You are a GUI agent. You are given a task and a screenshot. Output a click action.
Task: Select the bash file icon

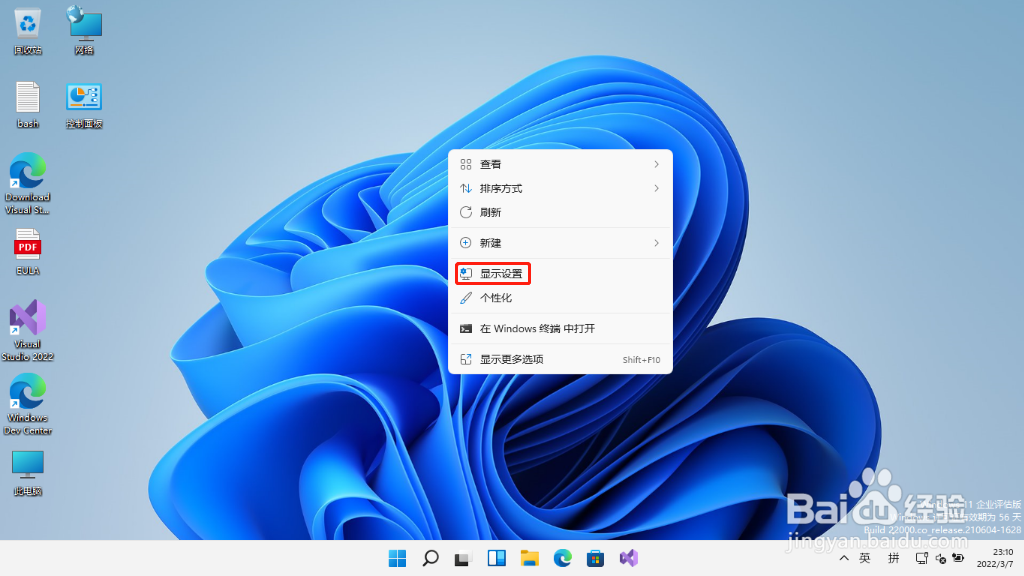click(x=27, y=104)
